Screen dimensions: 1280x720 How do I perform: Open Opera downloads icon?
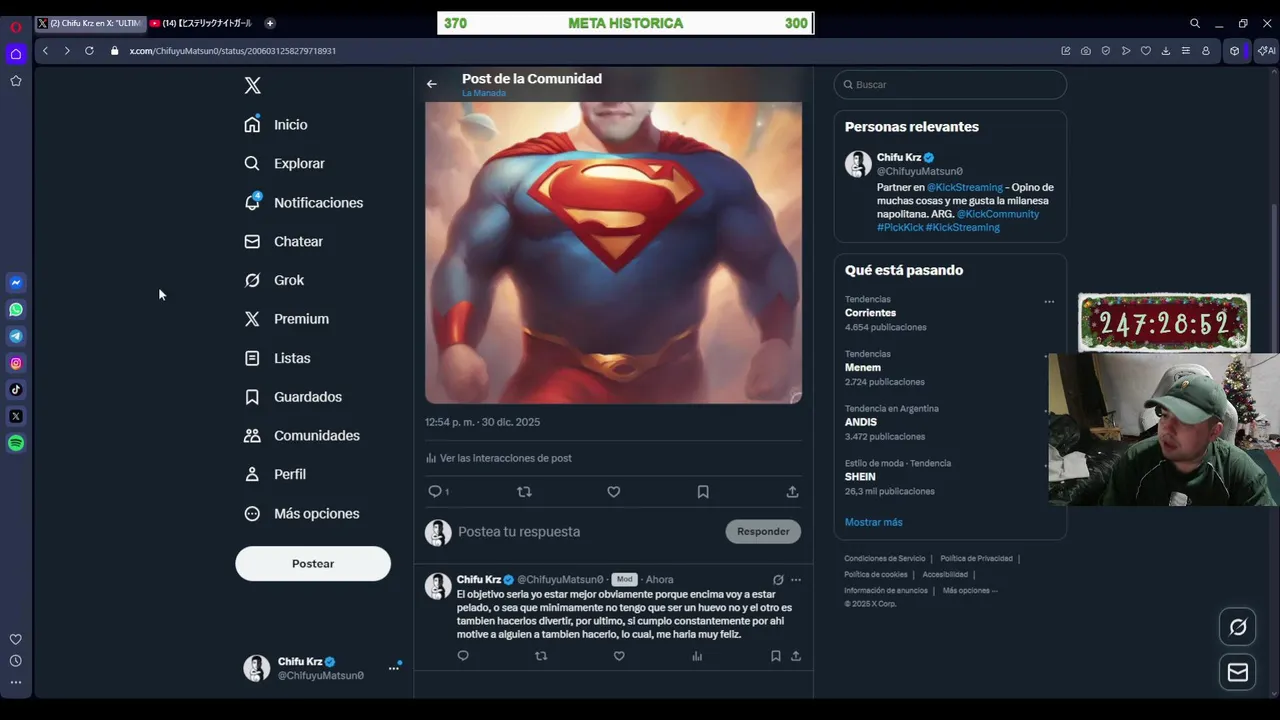[x=1166, y=51]
